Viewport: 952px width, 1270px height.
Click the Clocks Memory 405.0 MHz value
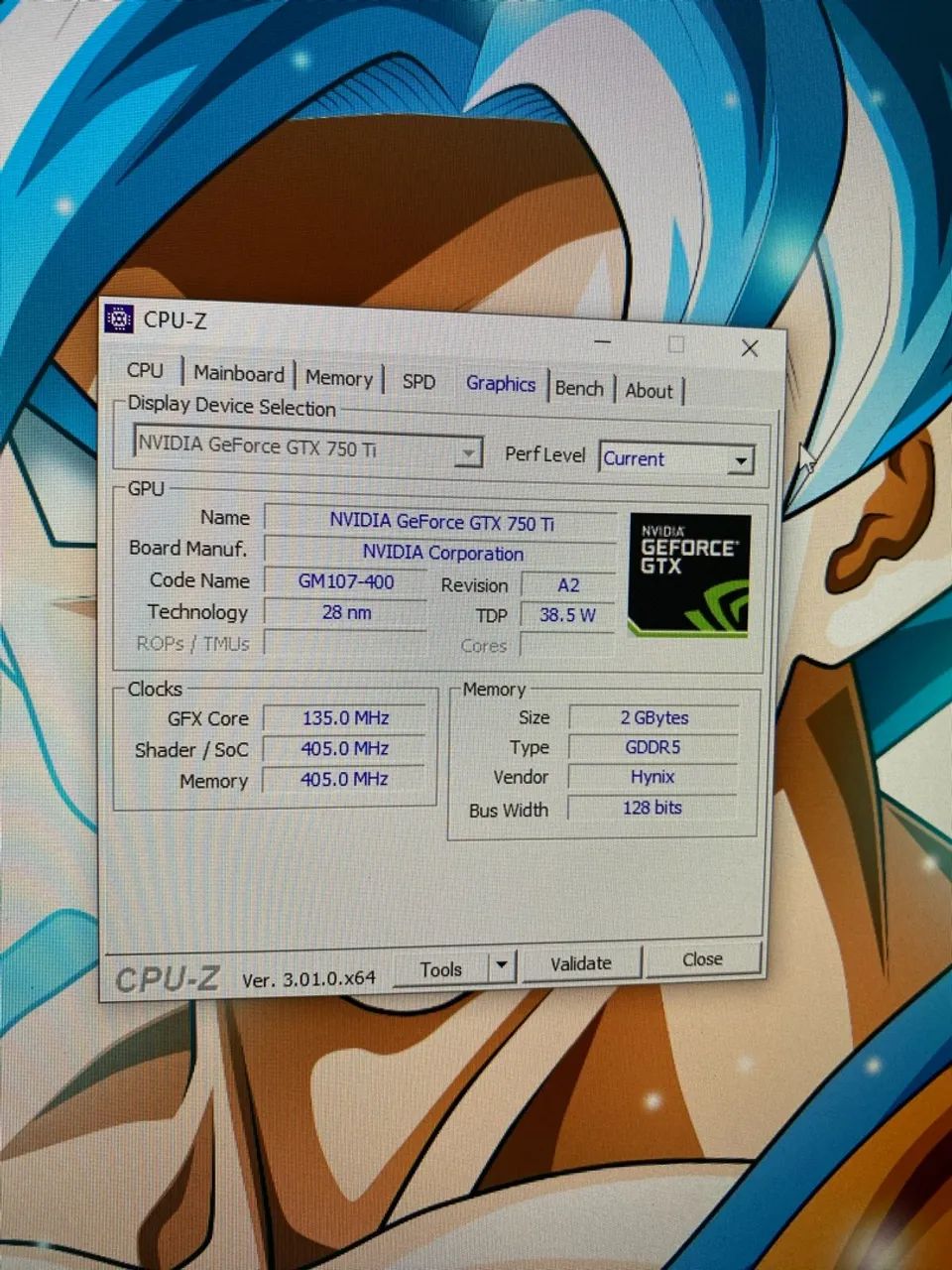point(344,780)
